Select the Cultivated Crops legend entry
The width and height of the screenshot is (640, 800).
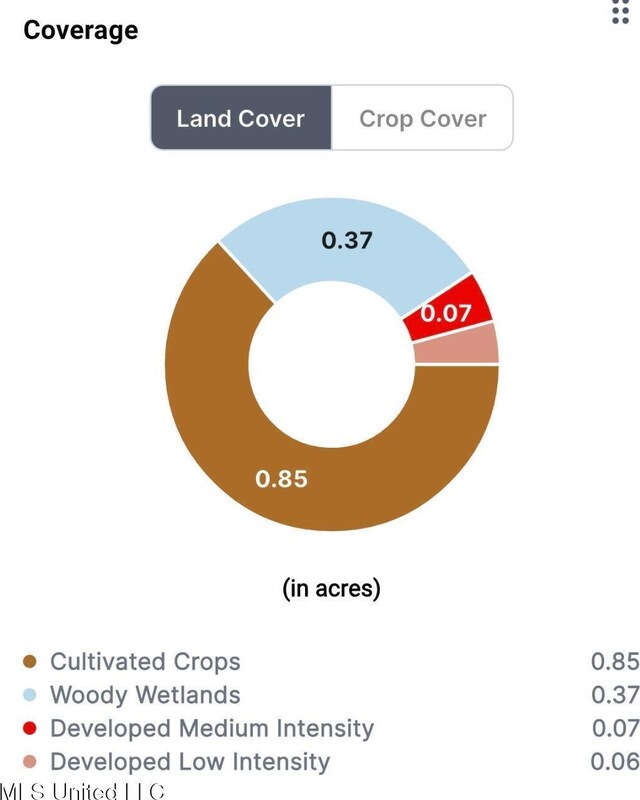pos(145,662)
